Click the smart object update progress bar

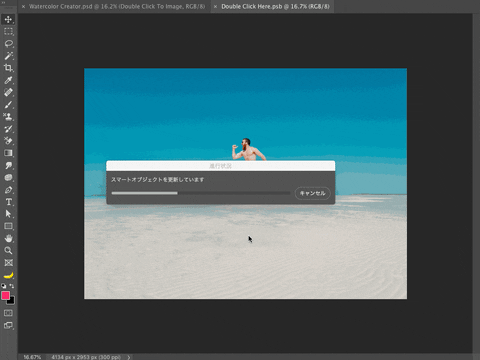point(201,193)
